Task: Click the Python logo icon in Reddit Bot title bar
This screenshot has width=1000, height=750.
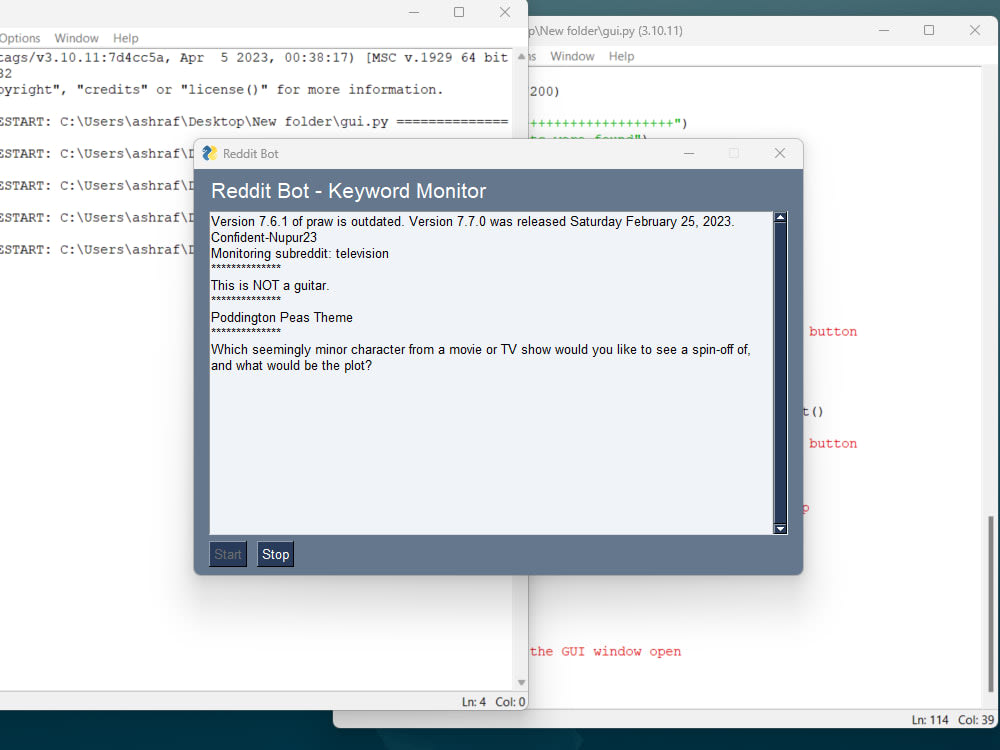Action: click(209, 153)
